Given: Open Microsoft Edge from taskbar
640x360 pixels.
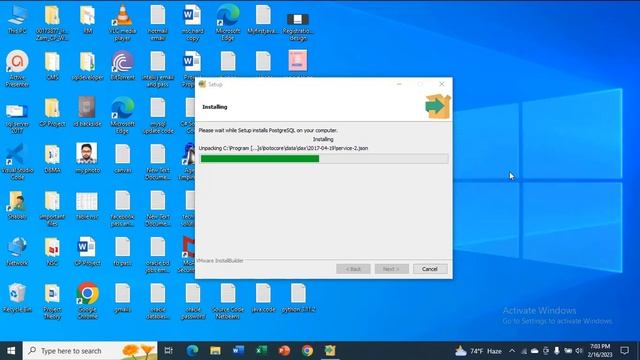Looking at the screenshot, I should 192,351.
